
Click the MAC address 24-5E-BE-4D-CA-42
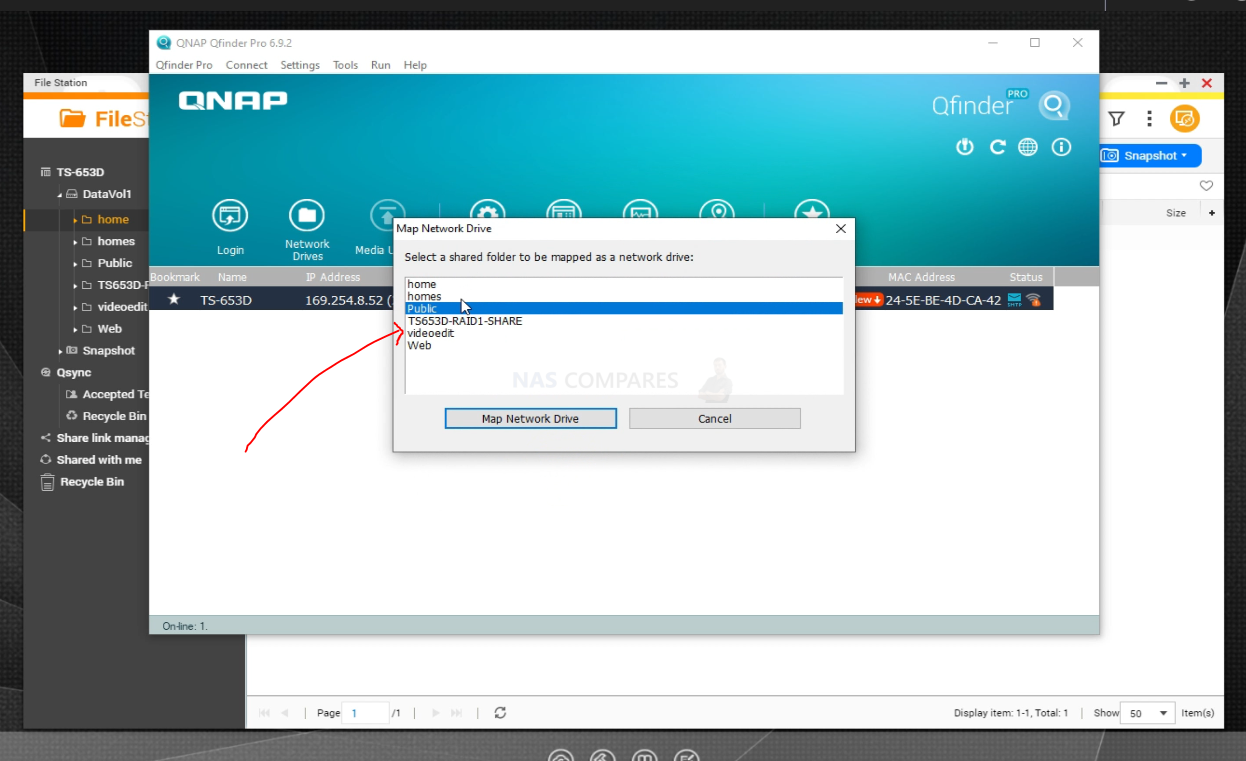(943, 299)
